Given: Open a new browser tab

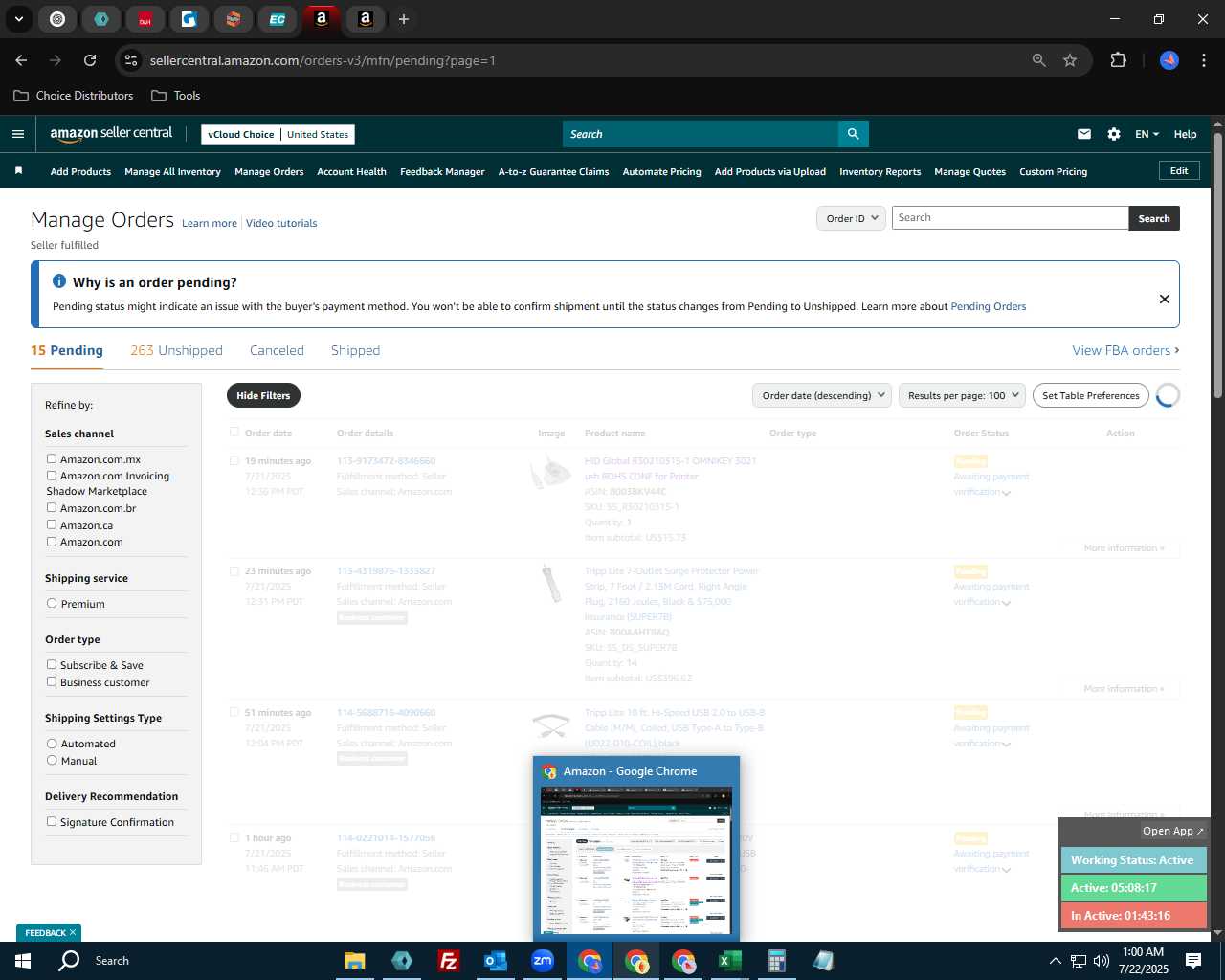Looking at the screenshot, I should 404,19.
